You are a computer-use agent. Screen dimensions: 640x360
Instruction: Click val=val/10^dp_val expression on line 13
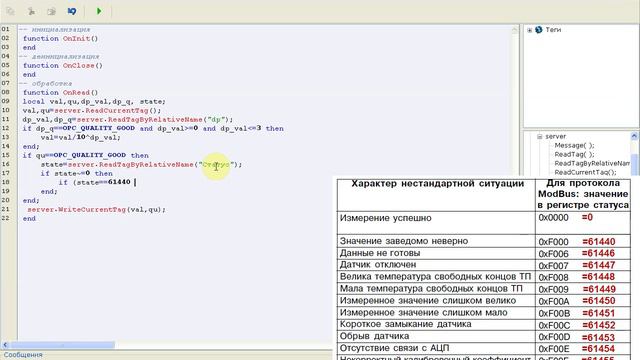(x=81, y=137)
